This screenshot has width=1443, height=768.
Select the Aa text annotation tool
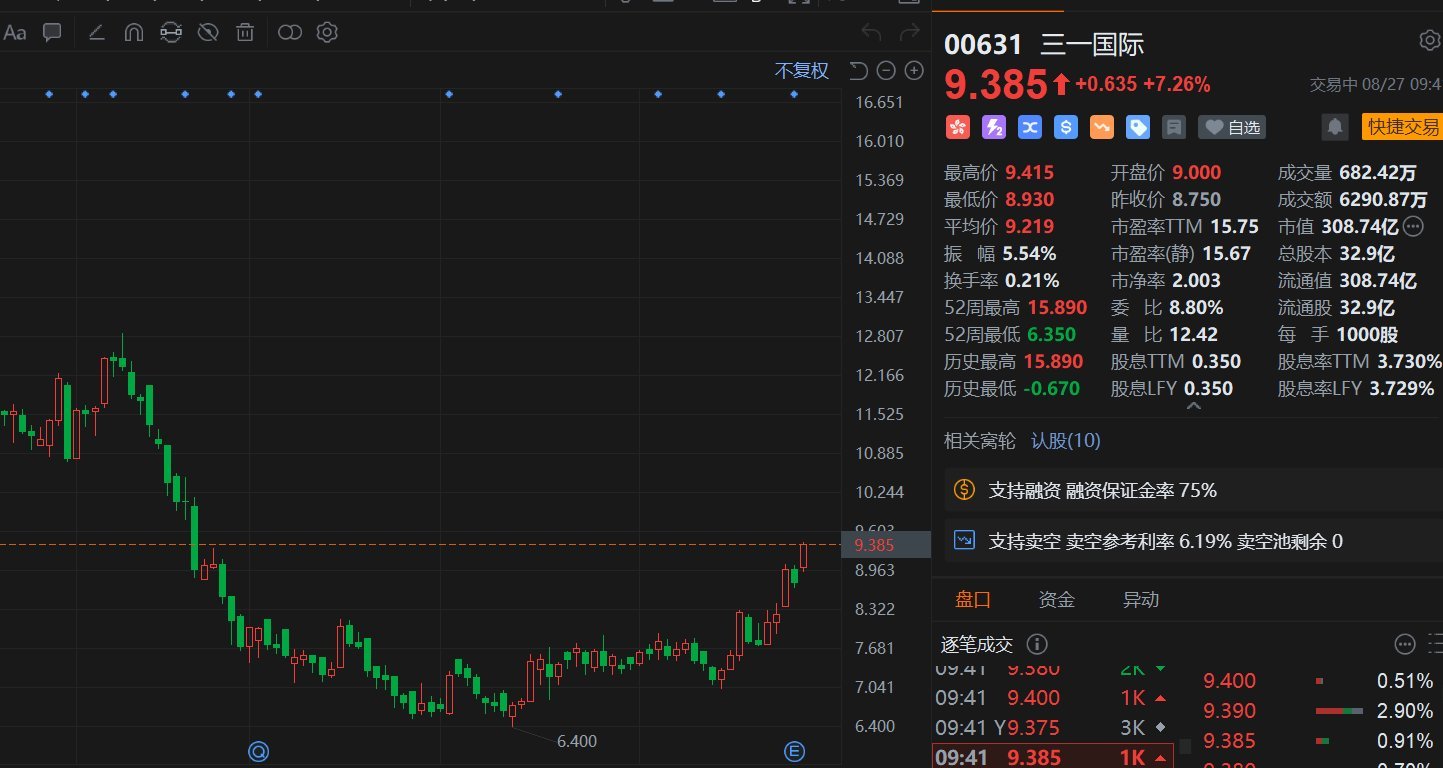click(x=15, y=33)
